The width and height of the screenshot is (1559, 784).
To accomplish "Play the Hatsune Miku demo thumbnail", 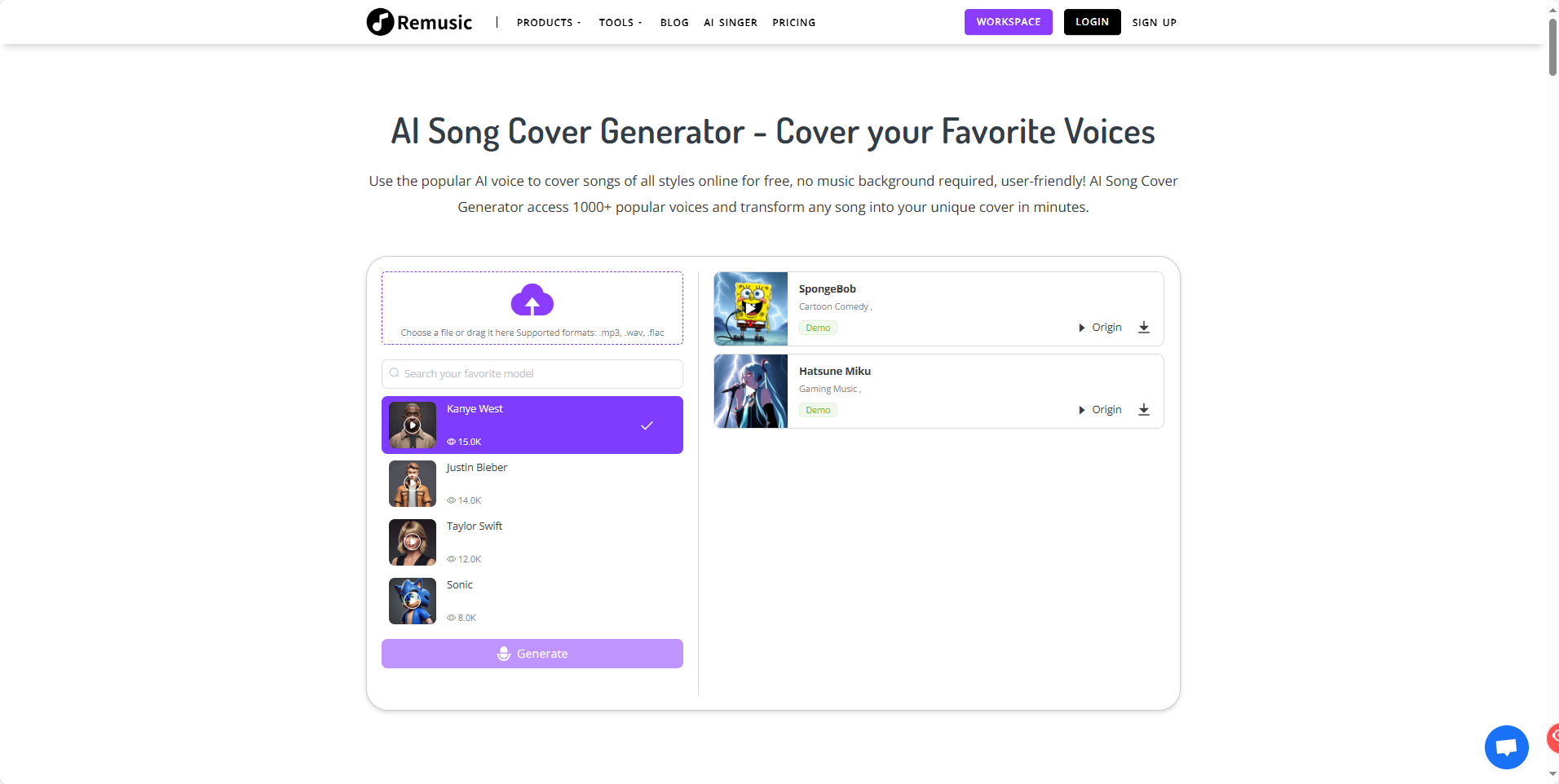I will click(x=749, y=391).
